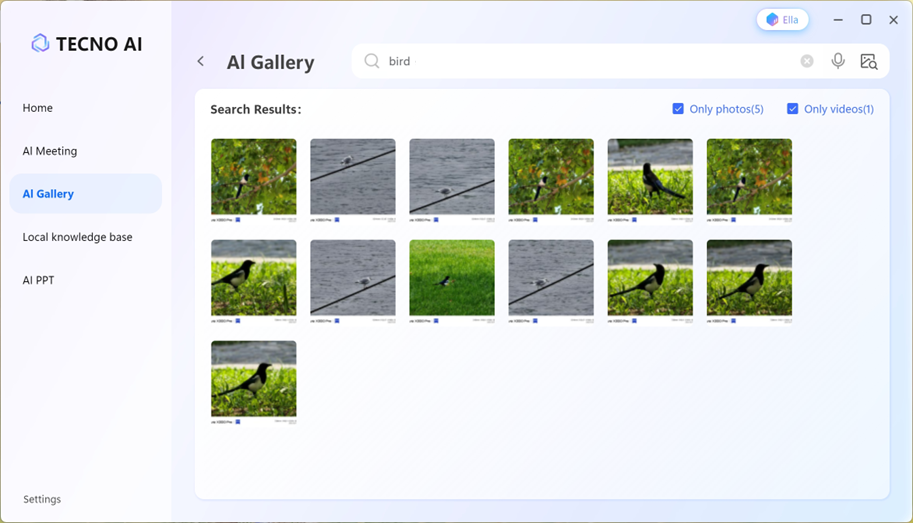This screenshot has height=523, width=913.
Task: Click the back arrow beside AI Gallery
Action: point(201,62)
